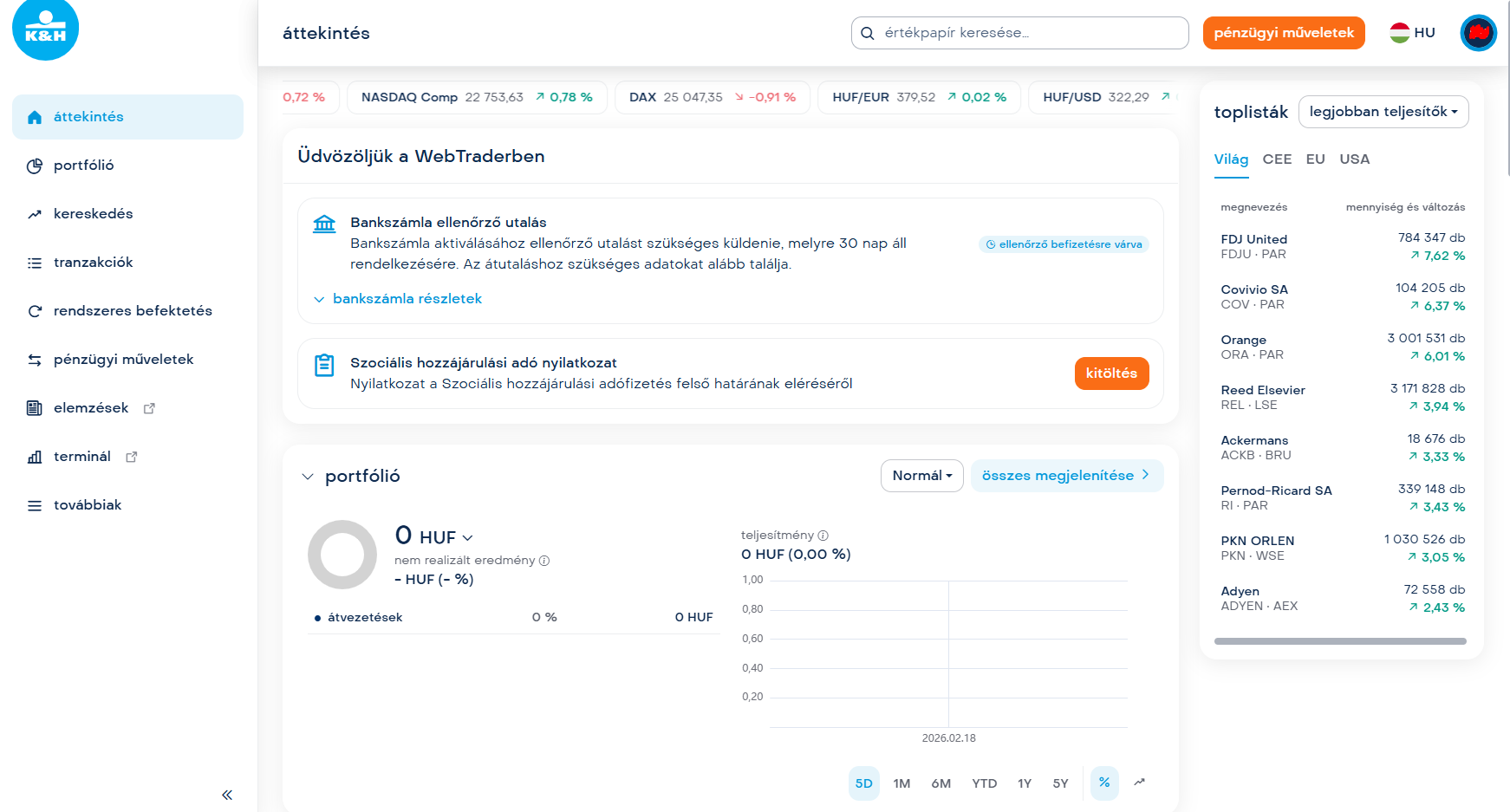Click the info icon next to teljesítmény
Image resolution: width=1510 pixels, height=812 pixels.
823,536
